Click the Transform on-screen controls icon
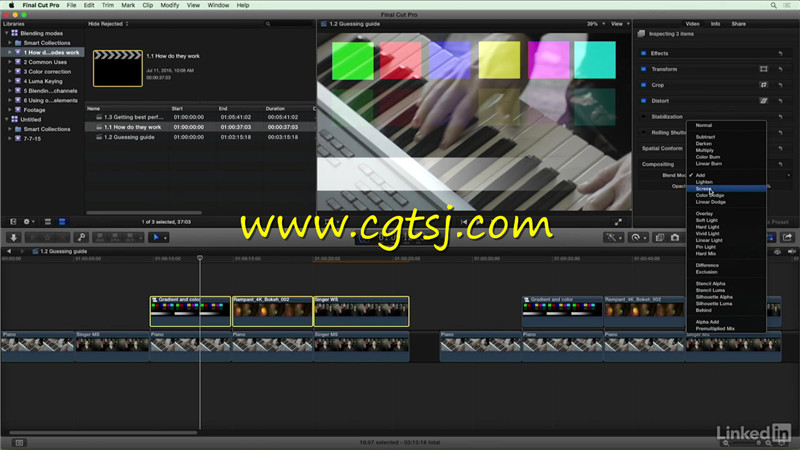 click(763, 69)
